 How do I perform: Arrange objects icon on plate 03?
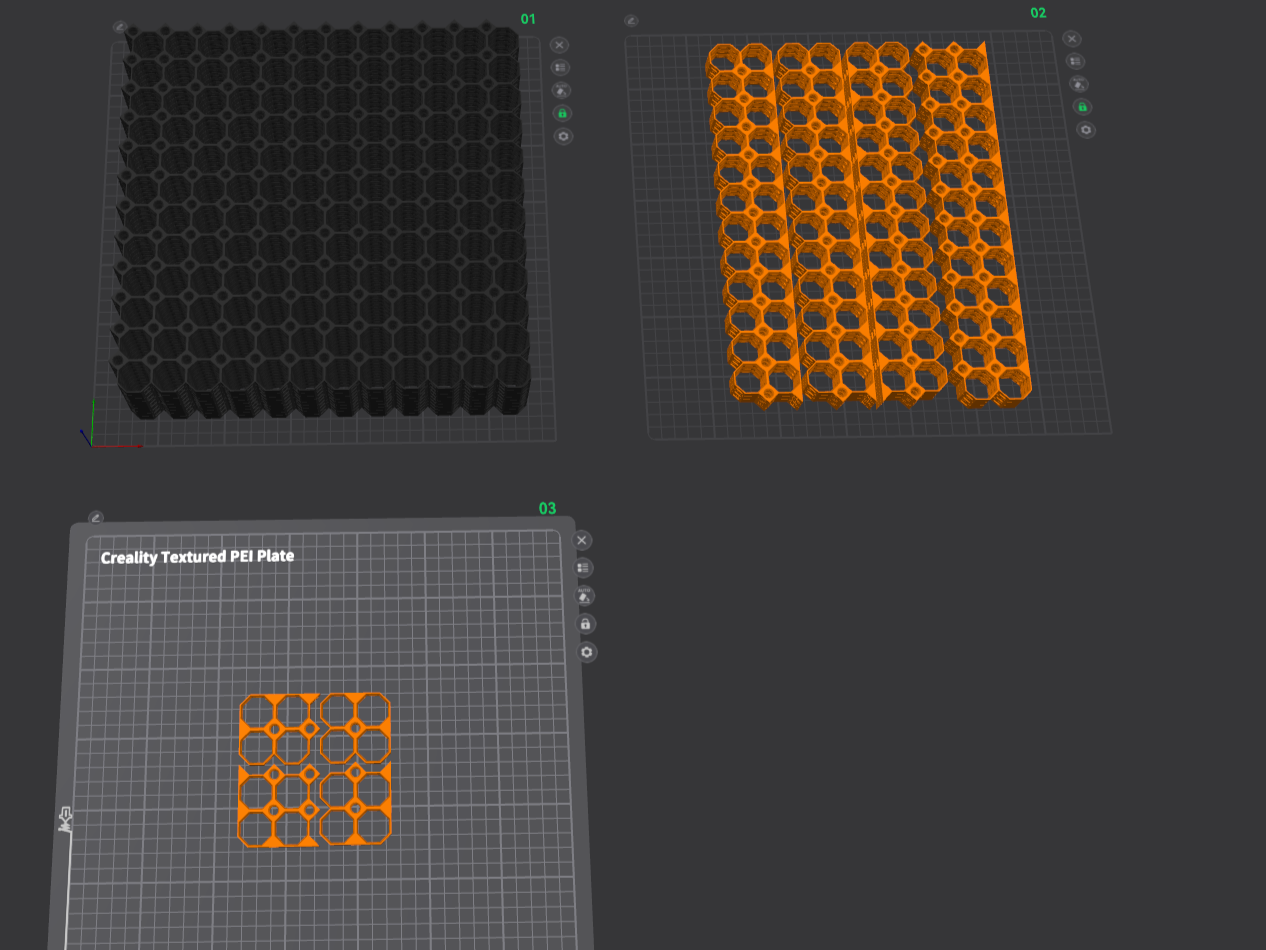click(583, 568)
